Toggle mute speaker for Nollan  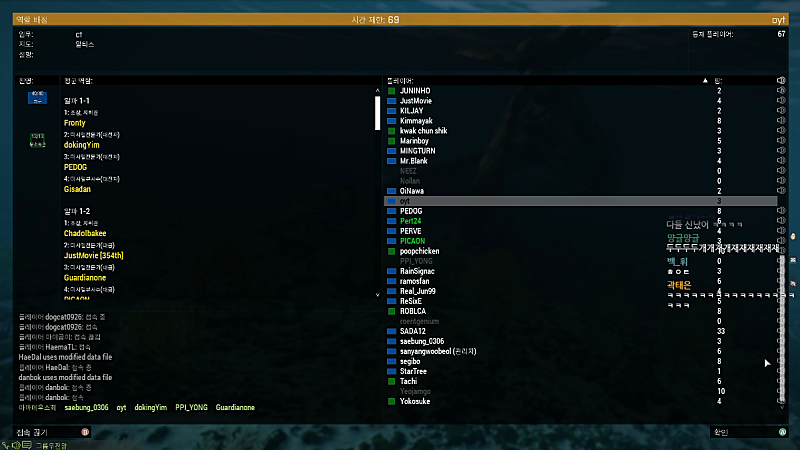click(x=781, y=181)
